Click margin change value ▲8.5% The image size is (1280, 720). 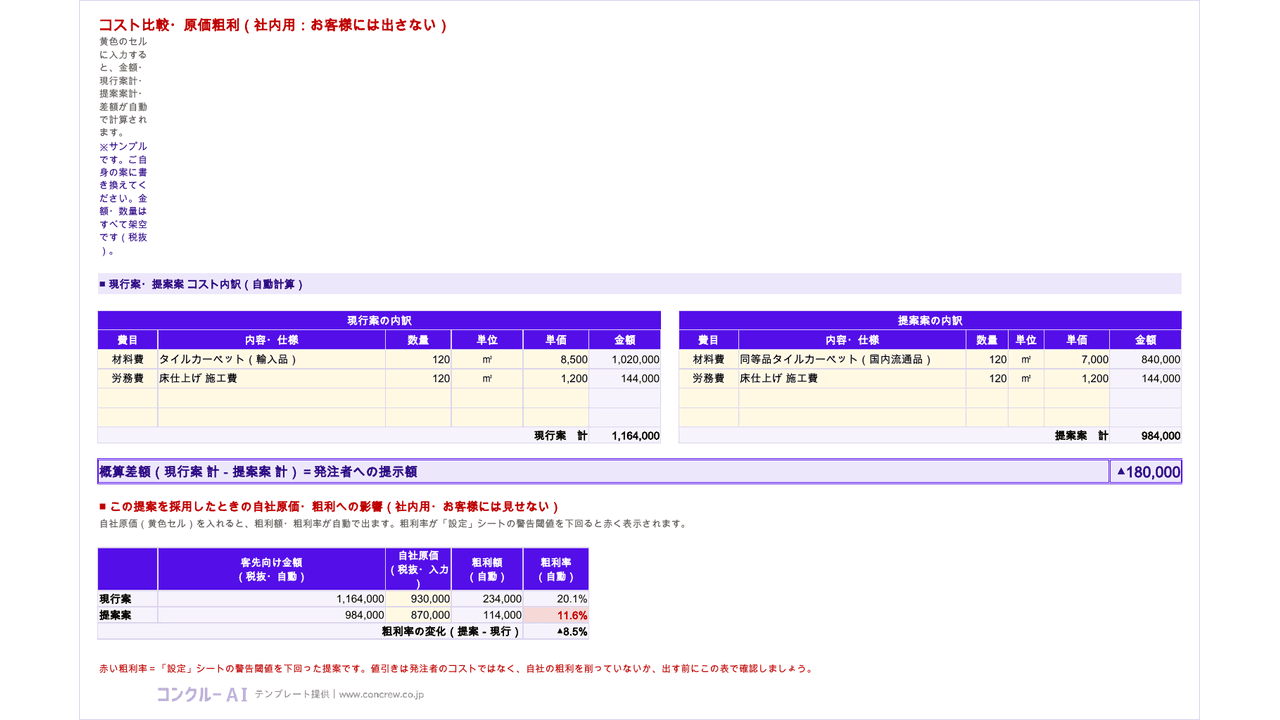pyautogui.click(x=556, y=632)
